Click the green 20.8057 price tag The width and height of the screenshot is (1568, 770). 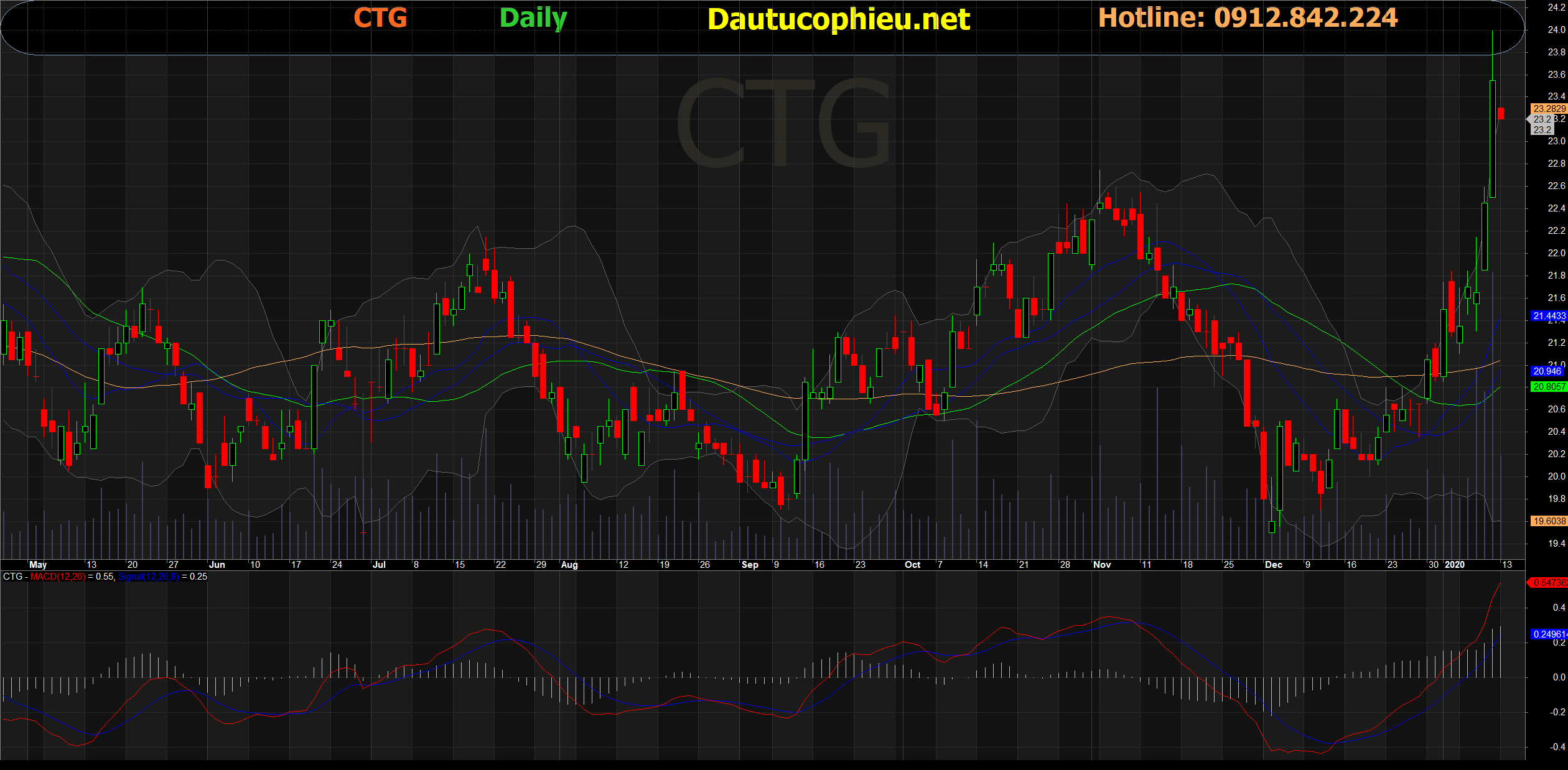click(1549, 386)
